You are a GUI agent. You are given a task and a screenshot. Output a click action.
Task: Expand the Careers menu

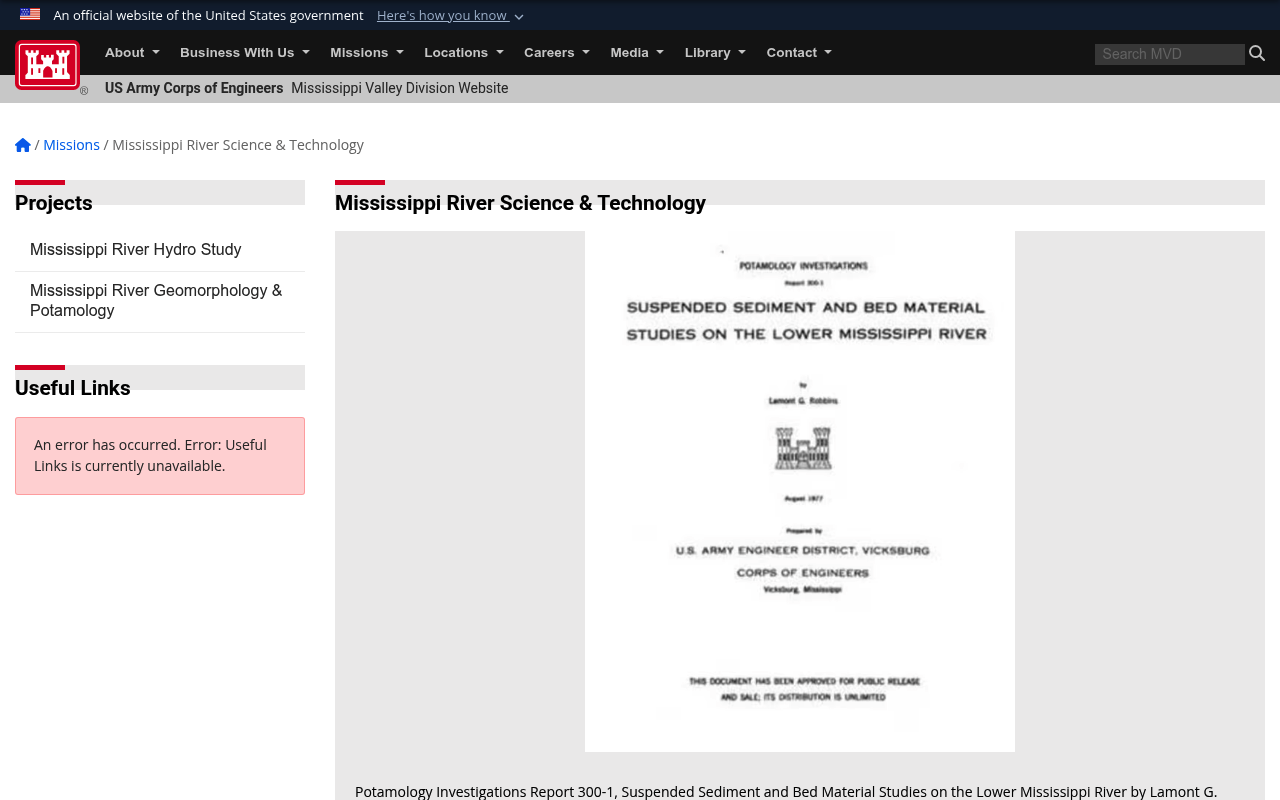[x=557, y=52]
